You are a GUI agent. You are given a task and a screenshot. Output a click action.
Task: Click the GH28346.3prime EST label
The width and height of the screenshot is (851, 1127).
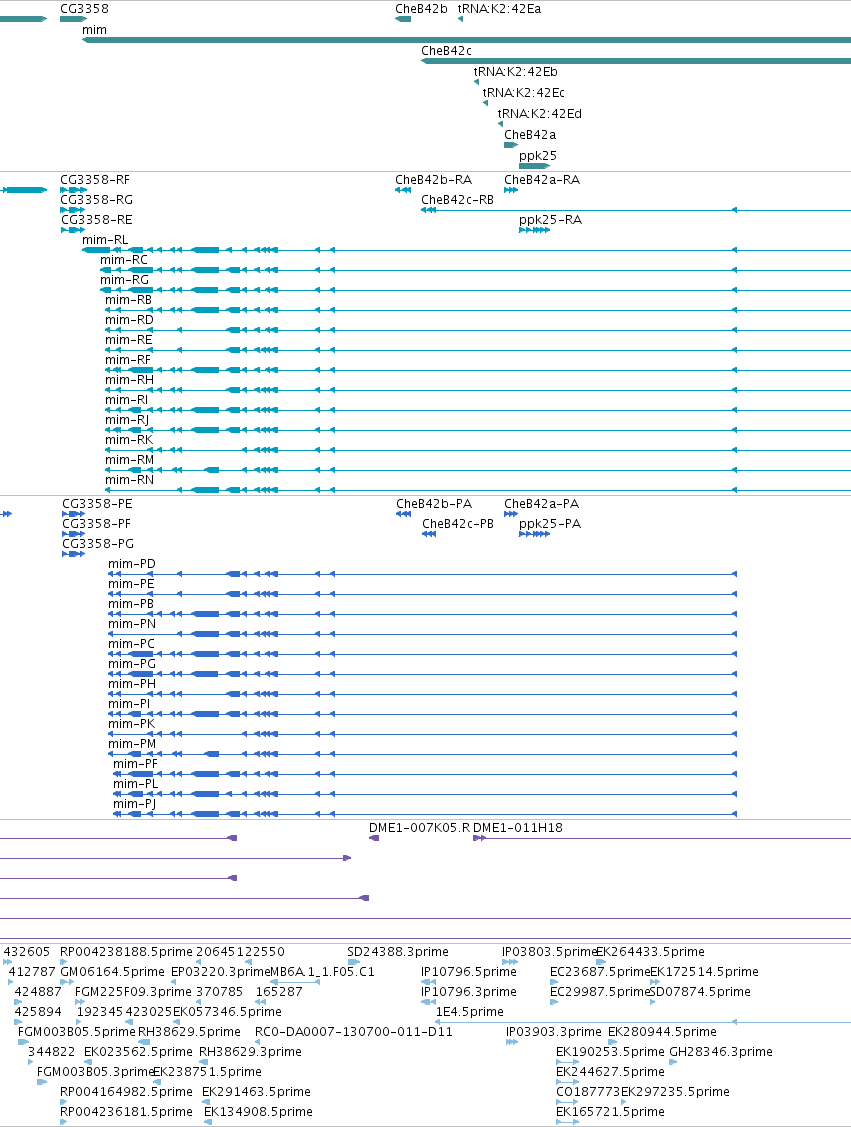pyautogui.click(x=721, y=1051)
